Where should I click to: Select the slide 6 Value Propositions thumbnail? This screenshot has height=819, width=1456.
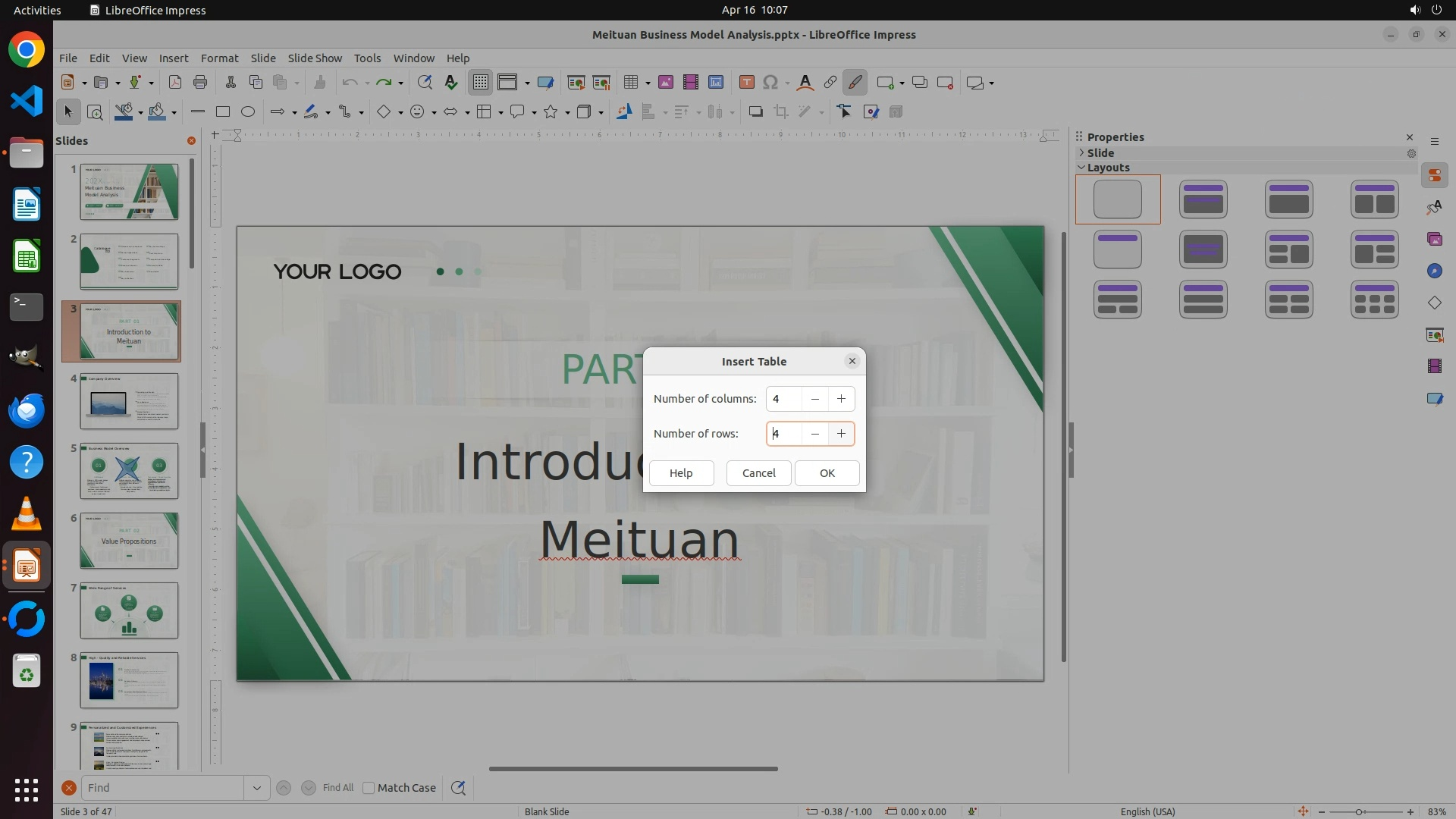[x=129, y=541]
